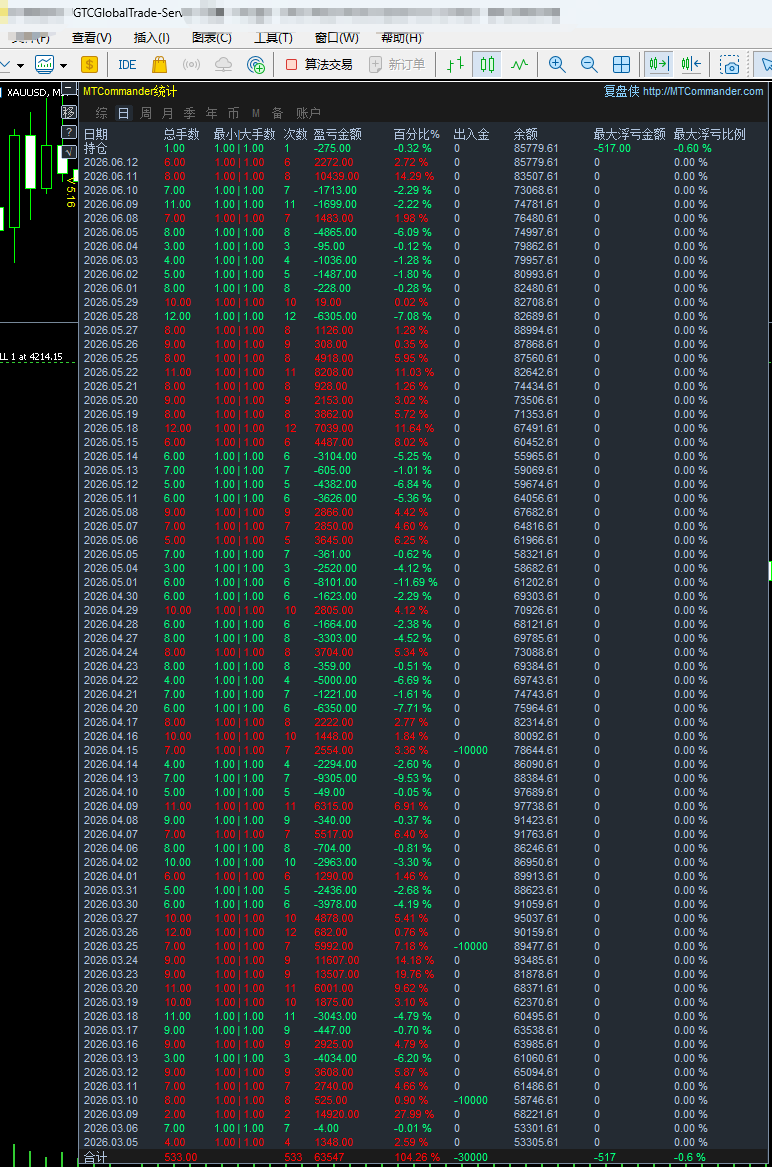Image resolution: width=772 pixels, height=1167 pixels.
Task: Click profit value 14920.00
Action: click(x=337, y=1114)
